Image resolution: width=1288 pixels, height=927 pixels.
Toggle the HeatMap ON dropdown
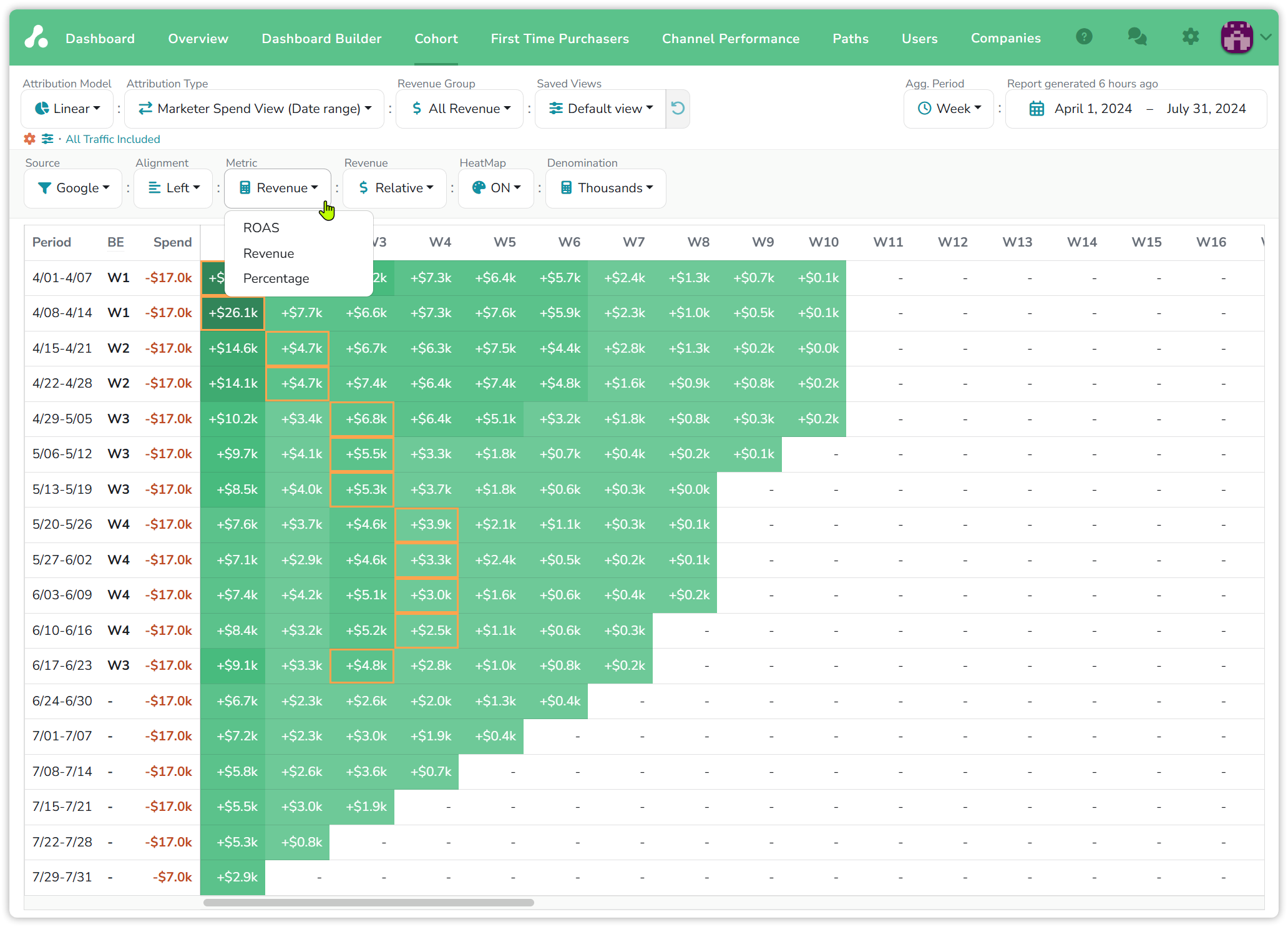[x=496, y=188]
